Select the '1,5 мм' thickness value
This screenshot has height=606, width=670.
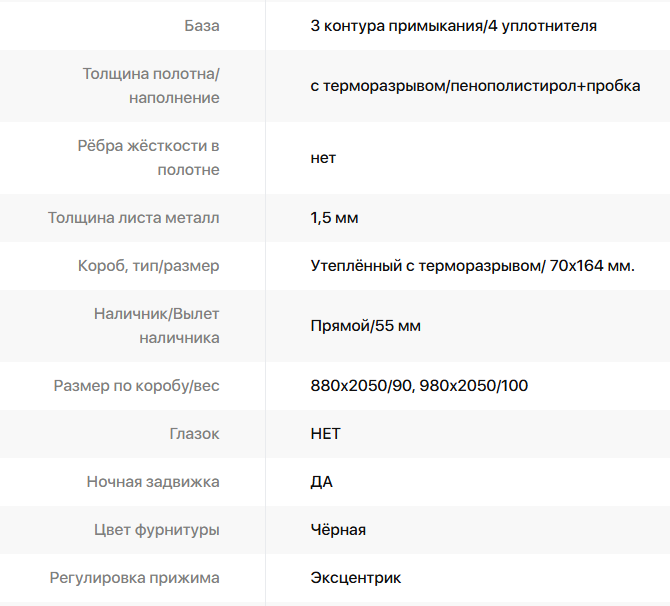coord(334,218)
